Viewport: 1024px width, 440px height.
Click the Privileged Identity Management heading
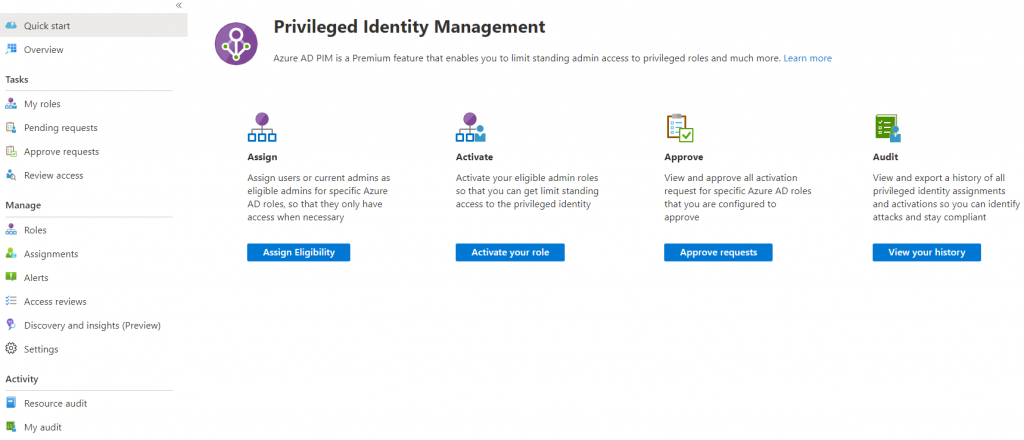coord(409,27)
